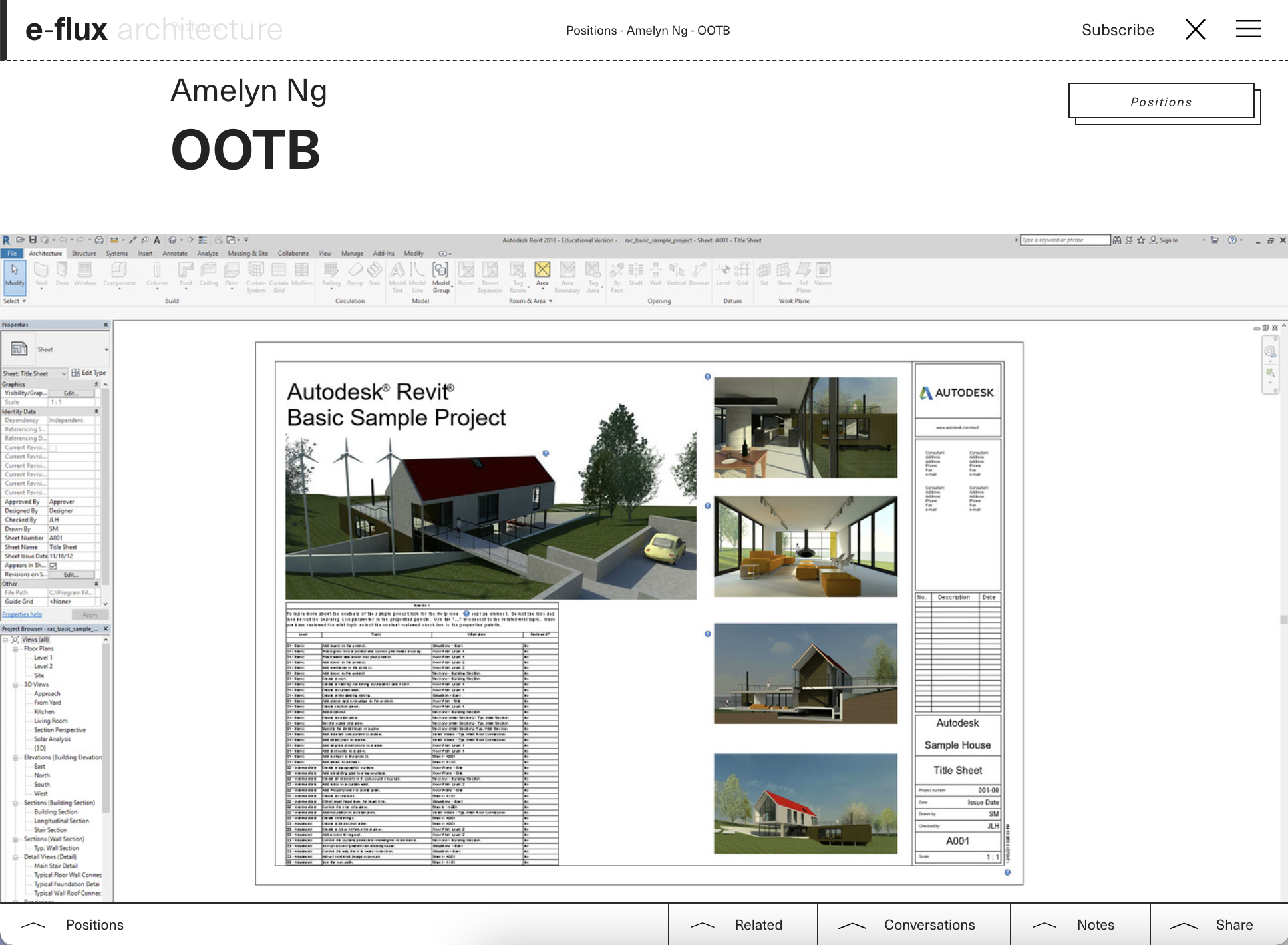The width and height of the screenshot is (1288, 945).
Task: Open the e-flux hamburger menu
Action: click(1248, 29)
